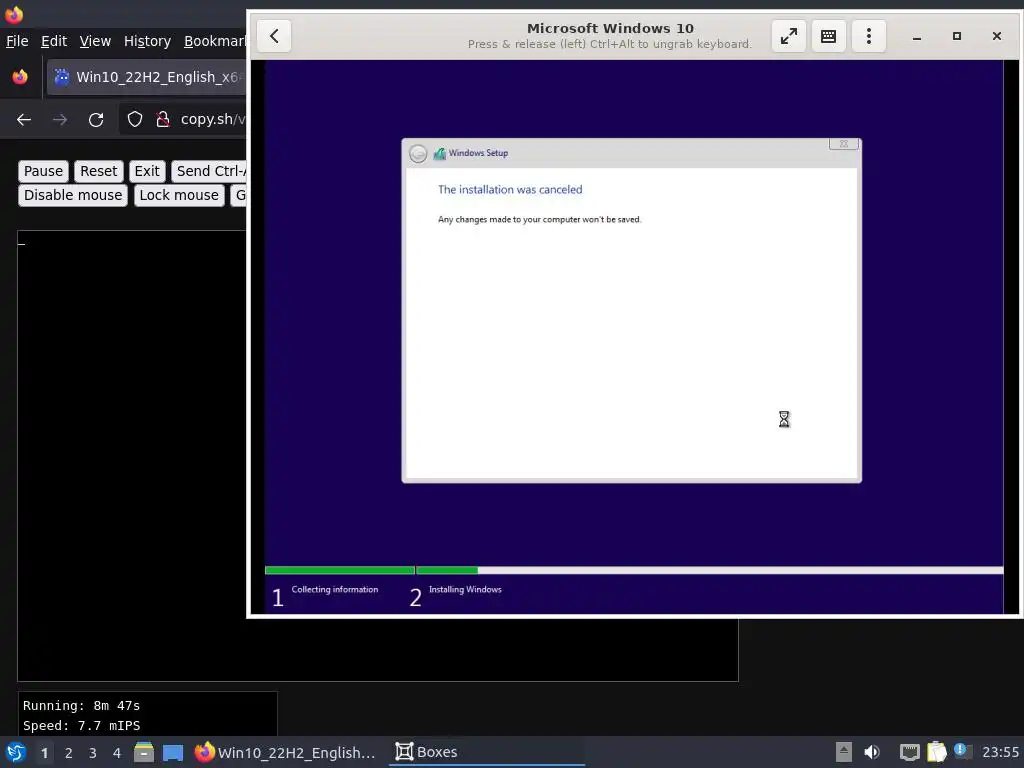Image resolution: width=1024 pixels, height=768 pixels.
Task: Click Firefox back navigation arrow
Action: click(x=24, y=120)
